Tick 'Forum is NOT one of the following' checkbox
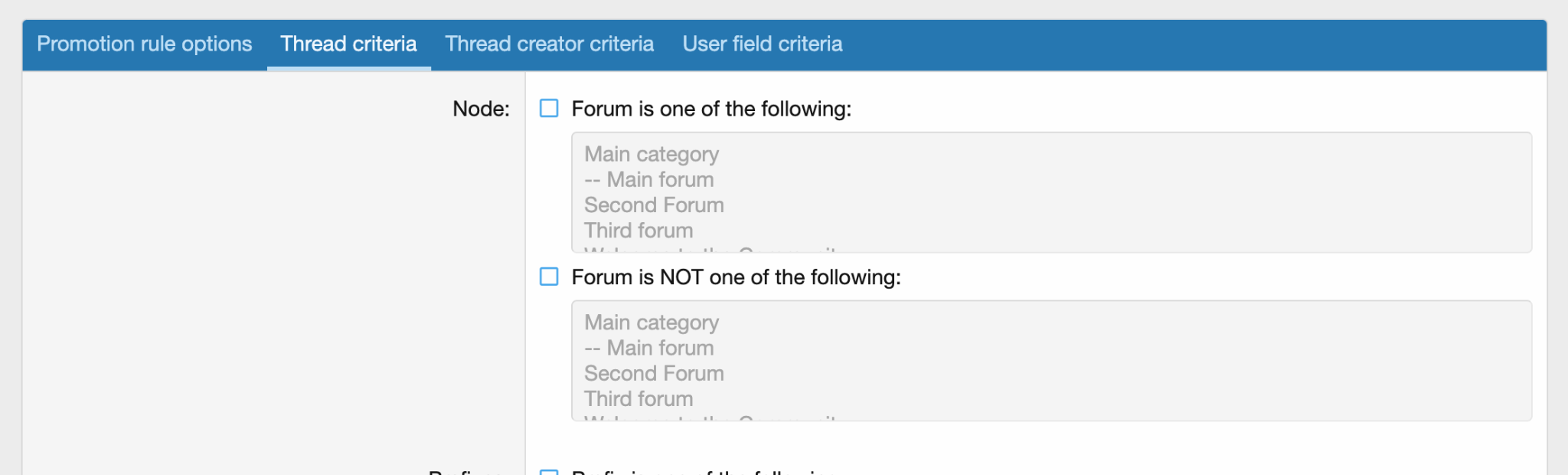Image resolution: width=1568 pixels, height=475 pixels. coord(549,277)
